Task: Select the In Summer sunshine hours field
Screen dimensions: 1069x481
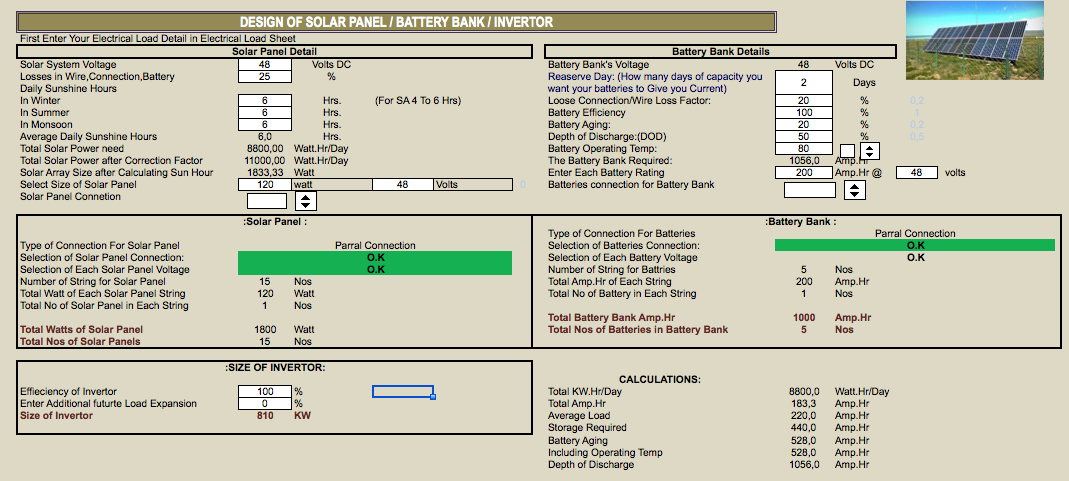Action: (x=265, y=112)
